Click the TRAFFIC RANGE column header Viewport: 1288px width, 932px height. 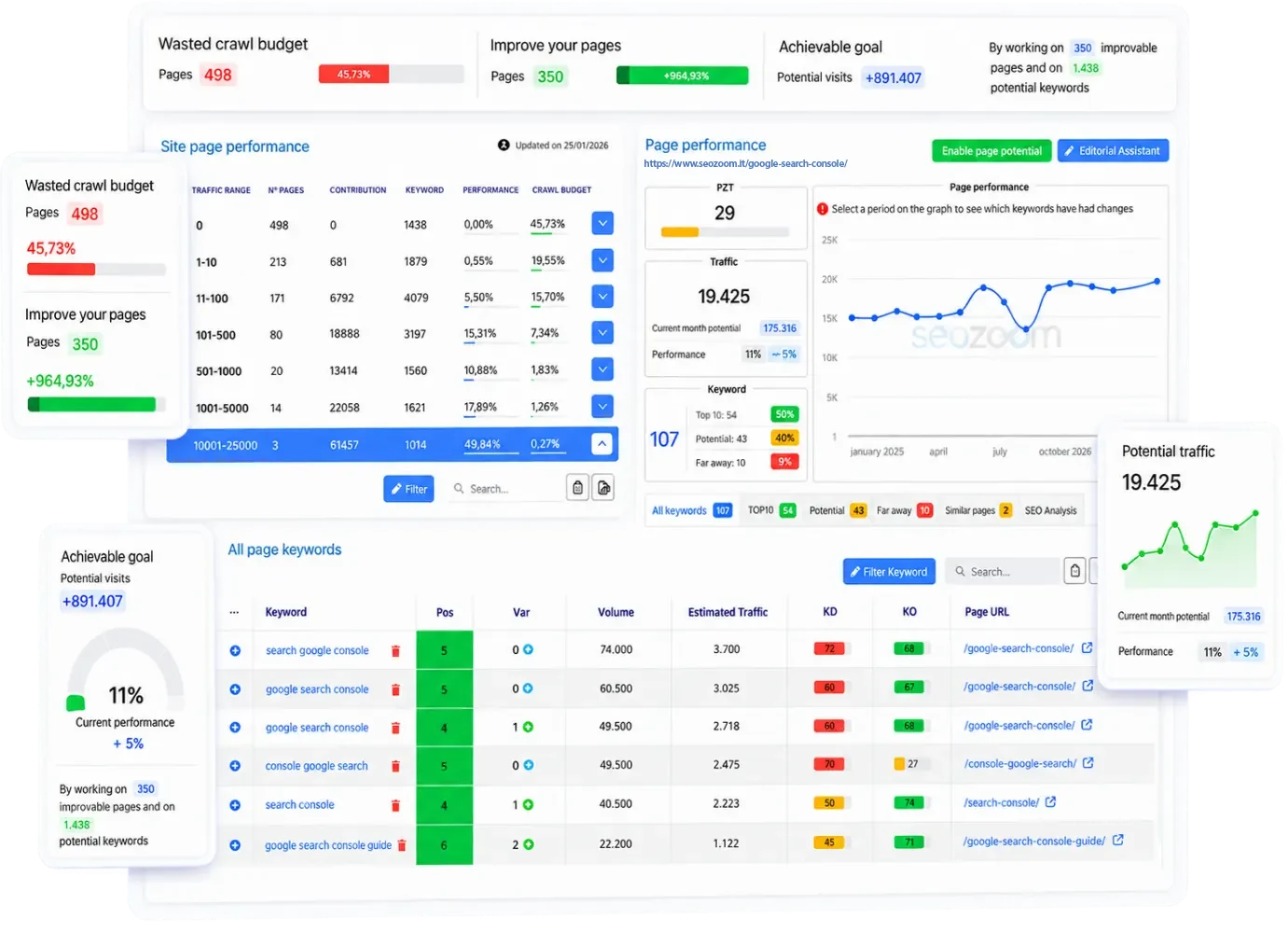tap(221, 190)
